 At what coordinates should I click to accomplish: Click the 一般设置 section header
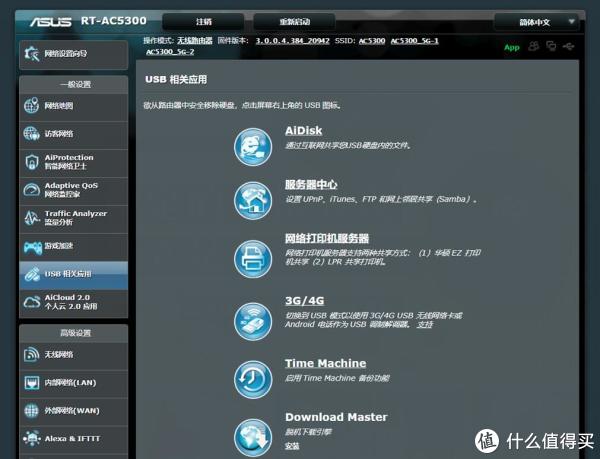[x=73, y=85]
